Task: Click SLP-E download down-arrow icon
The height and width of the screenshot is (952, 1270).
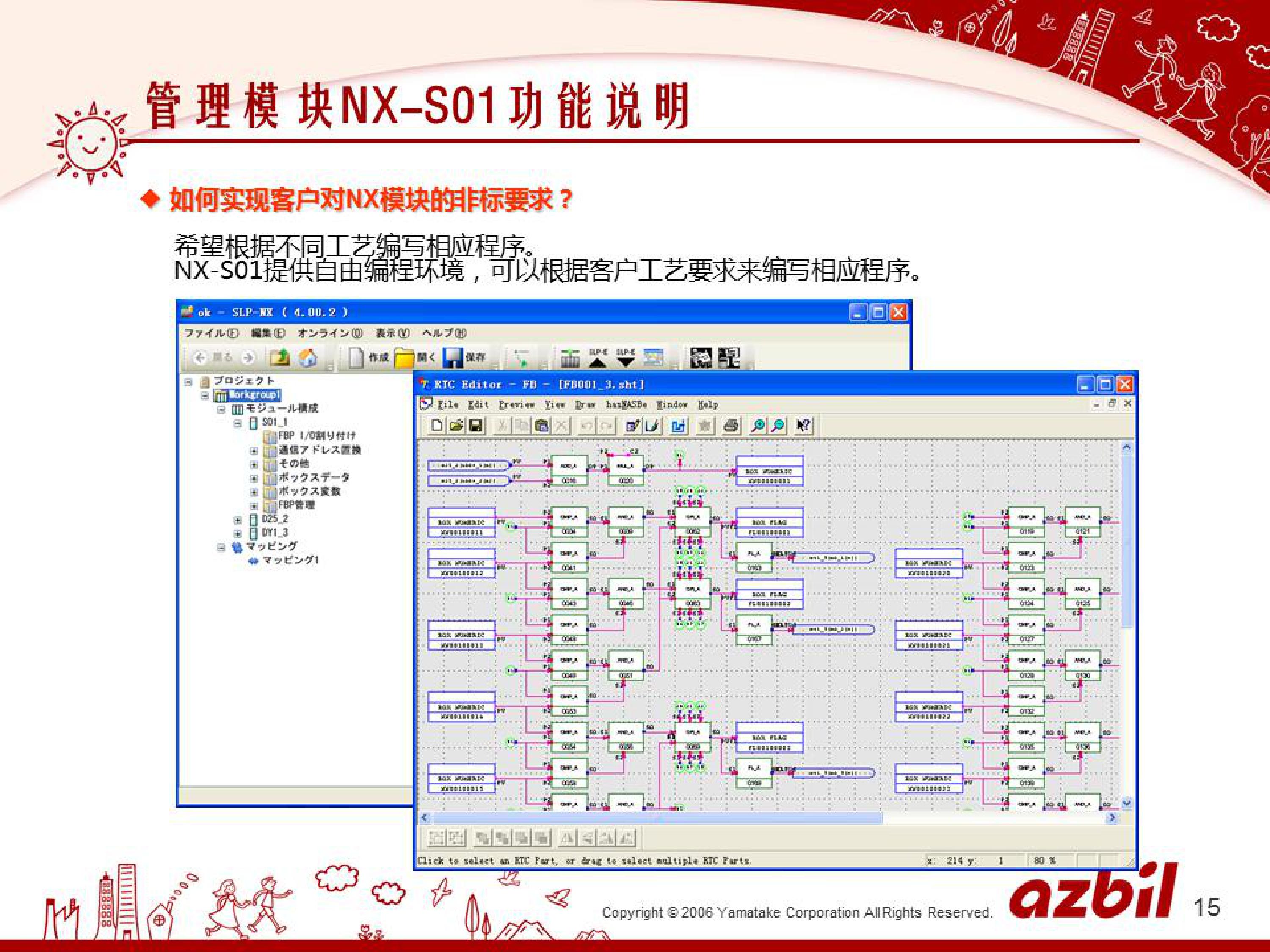Action: 625,358
